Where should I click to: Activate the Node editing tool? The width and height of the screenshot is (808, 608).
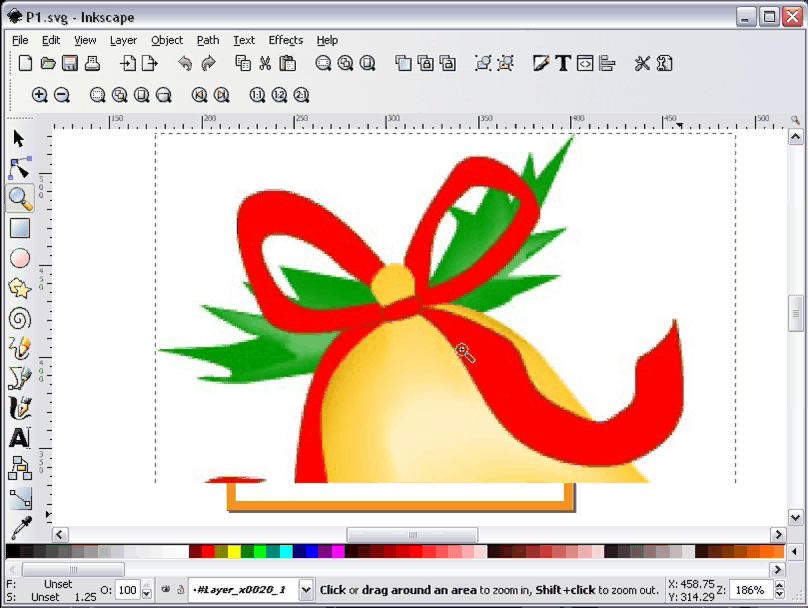coord(19,168)
